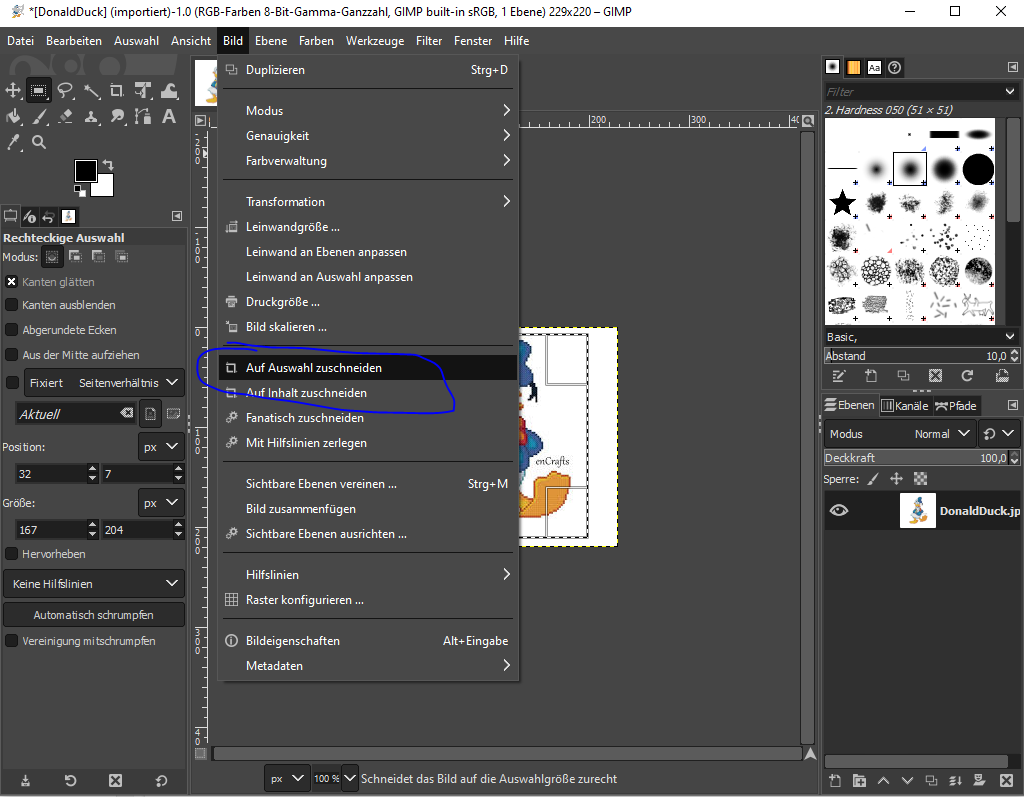Screen dimensions: 1024x797
Task: Select the Fuzzy Select magic wand tool
Action: [91, 91]
